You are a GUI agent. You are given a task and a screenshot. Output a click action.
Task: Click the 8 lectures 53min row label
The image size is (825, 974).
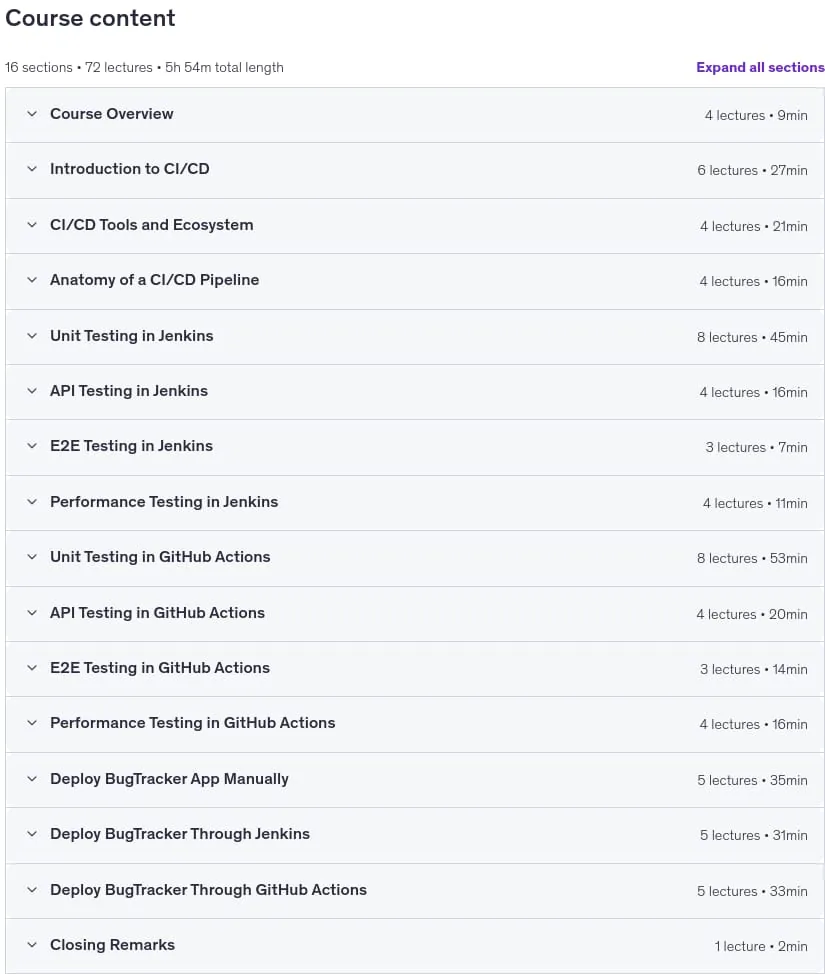tap(752, 558)
